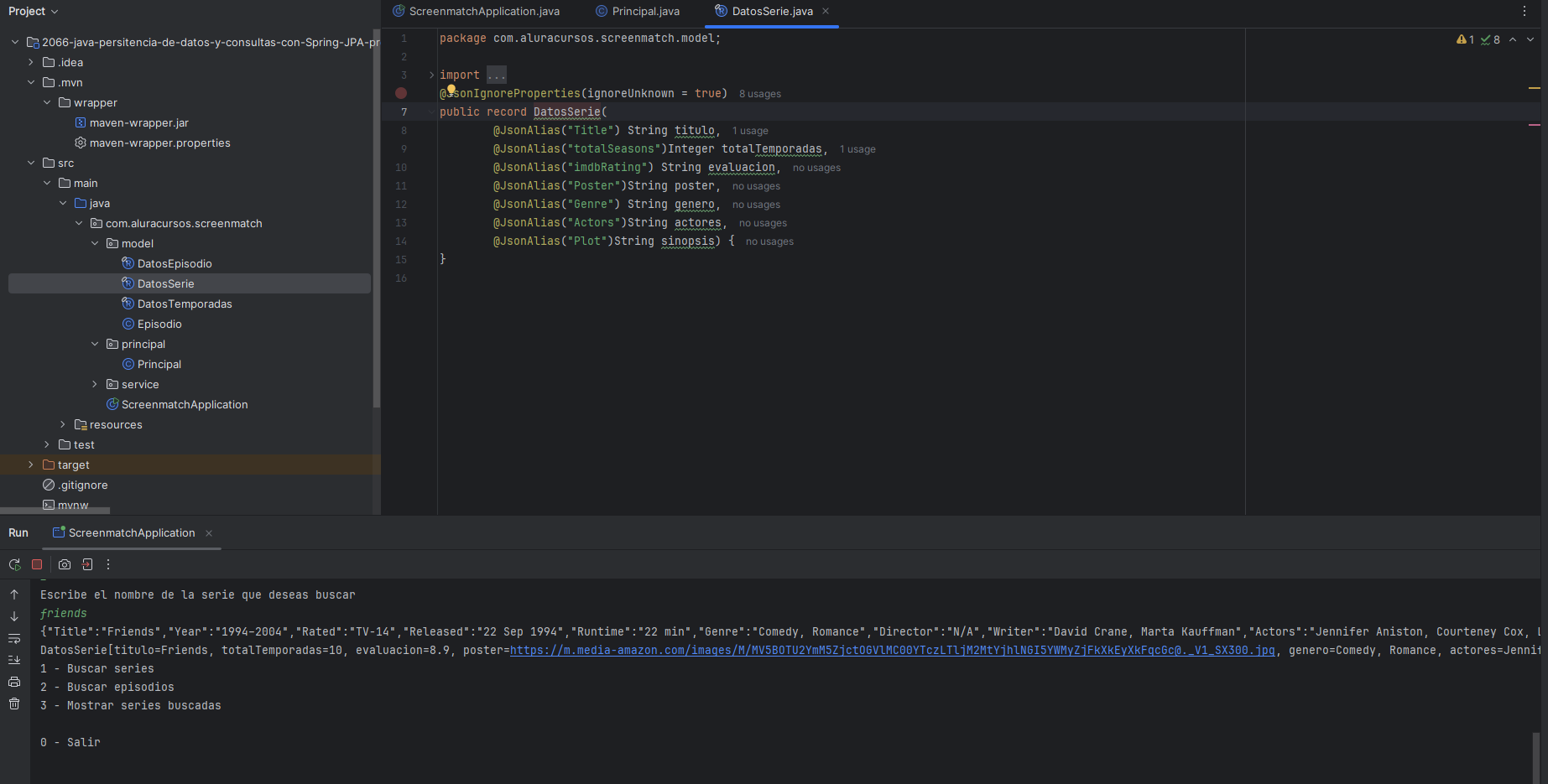
Task: Expand the .idea folder
Action: point(31,62)
